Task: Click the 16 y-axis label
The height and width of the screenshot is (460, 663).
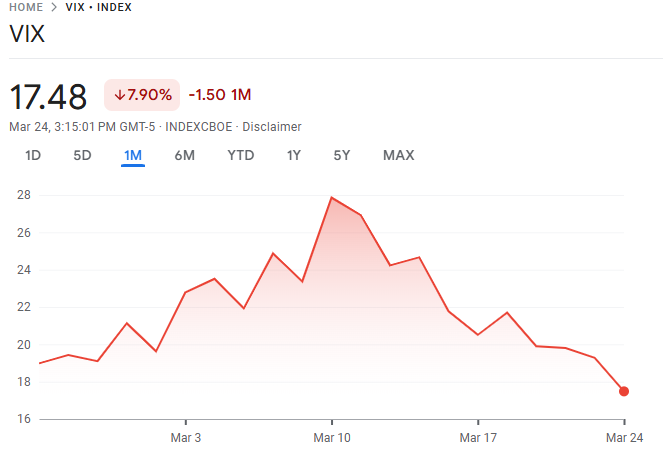Action: [x=24, y=419]
